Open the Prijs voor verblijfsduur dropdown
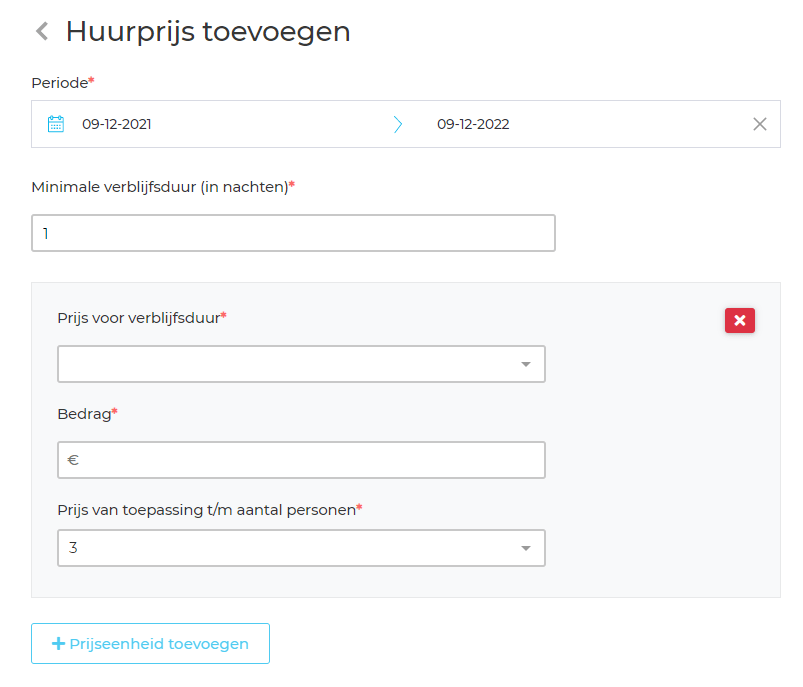This screenshot has width=803, height=687. (301, 364)
